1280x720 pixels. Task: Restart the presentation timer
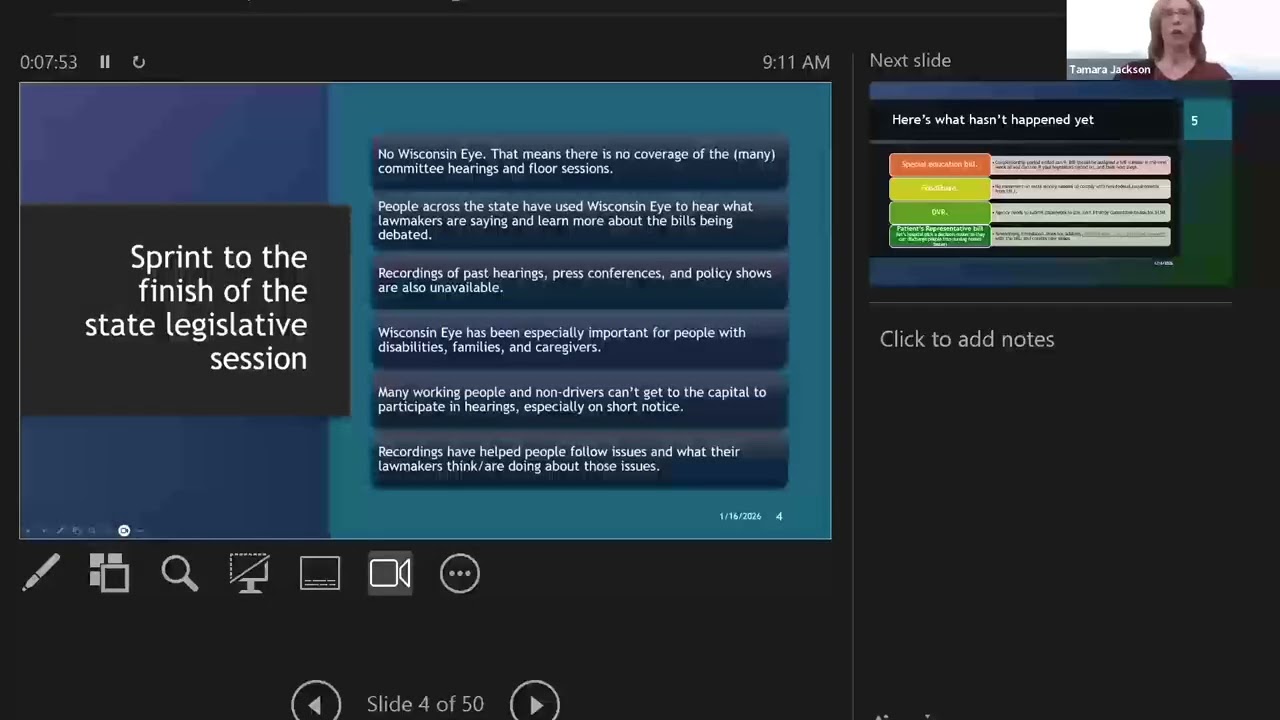[139, 62]
